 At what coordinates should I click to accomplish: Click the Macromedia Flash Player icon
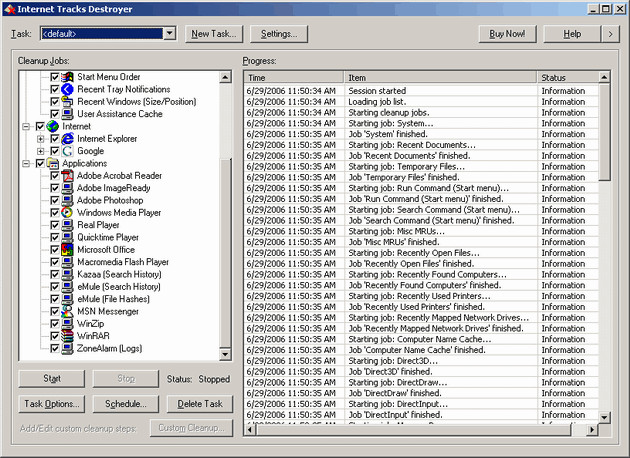[x=67, y=262]
